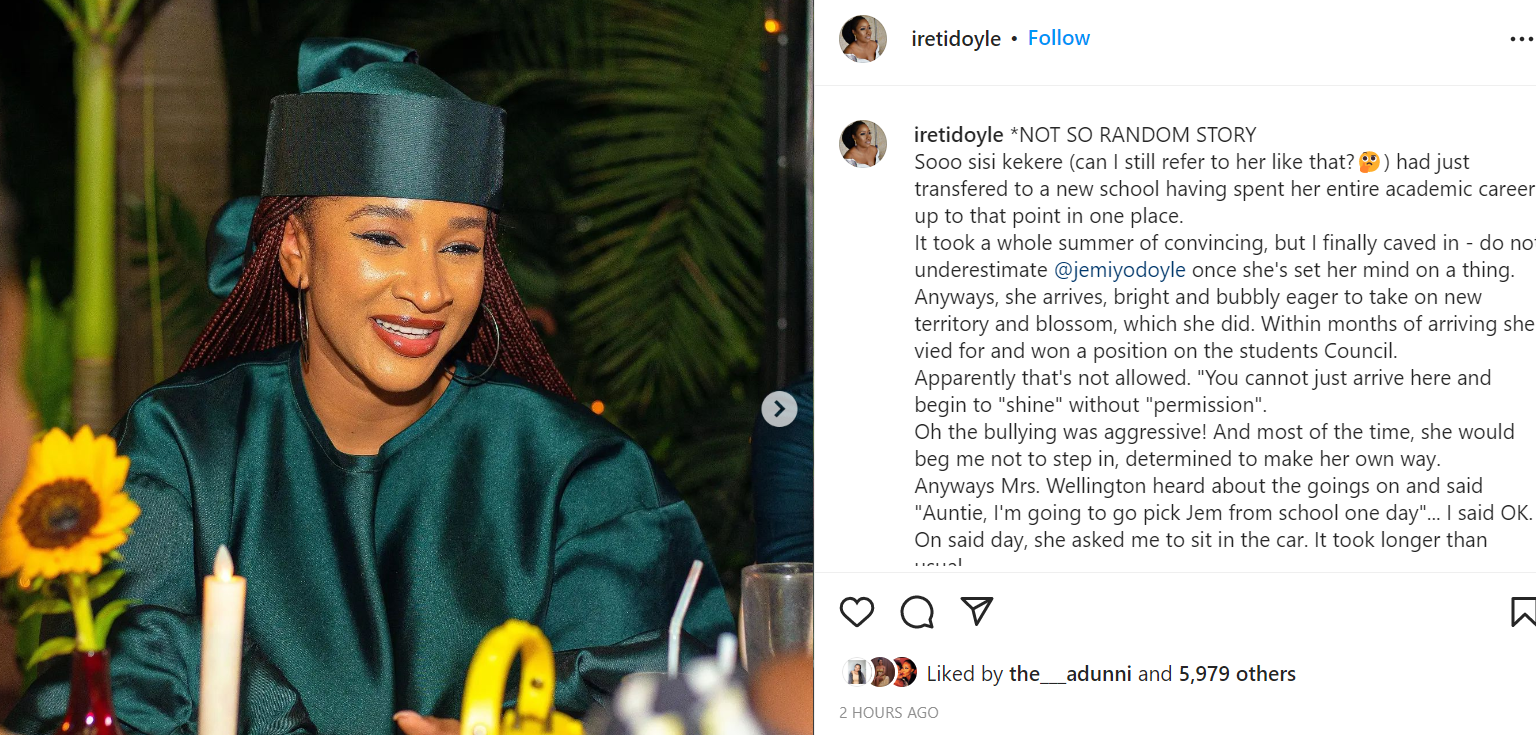Open iretidoyle profile picture in header
The height and width of the screenshot is (735, 1536).
[x=862, y=39]
